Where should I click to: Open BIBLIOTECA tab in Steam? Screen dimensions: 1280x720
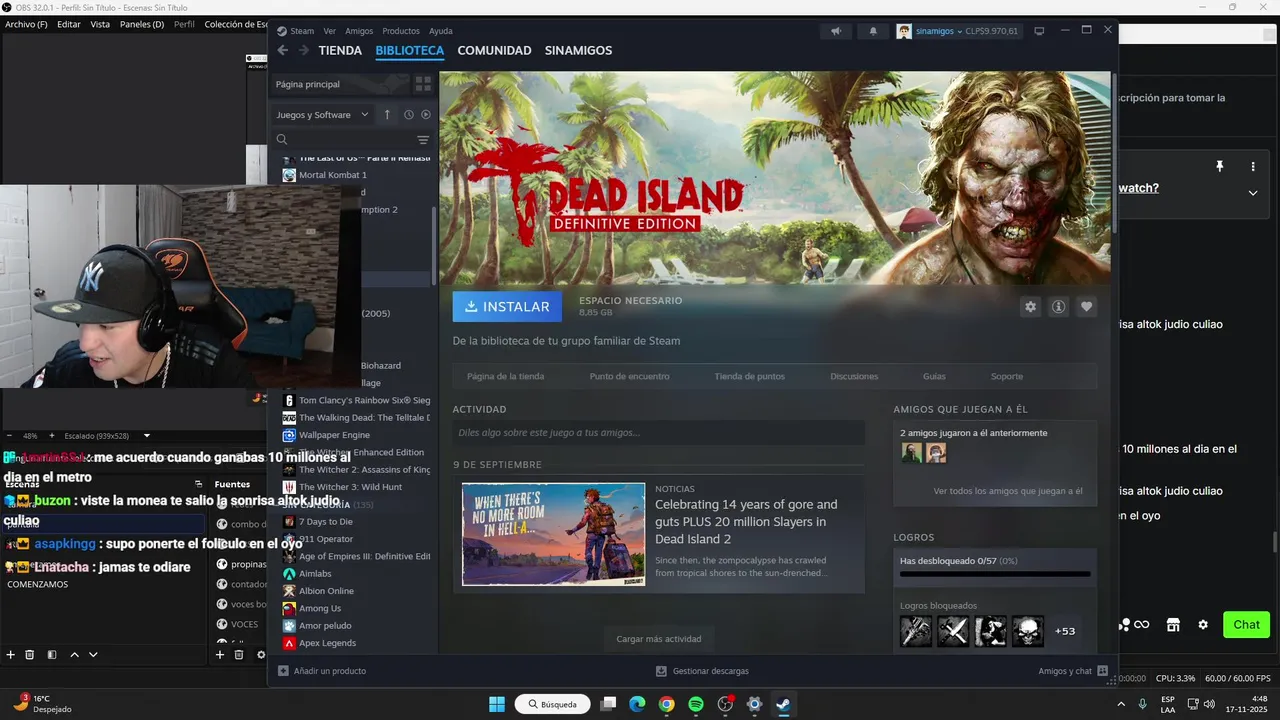point(410,50)
